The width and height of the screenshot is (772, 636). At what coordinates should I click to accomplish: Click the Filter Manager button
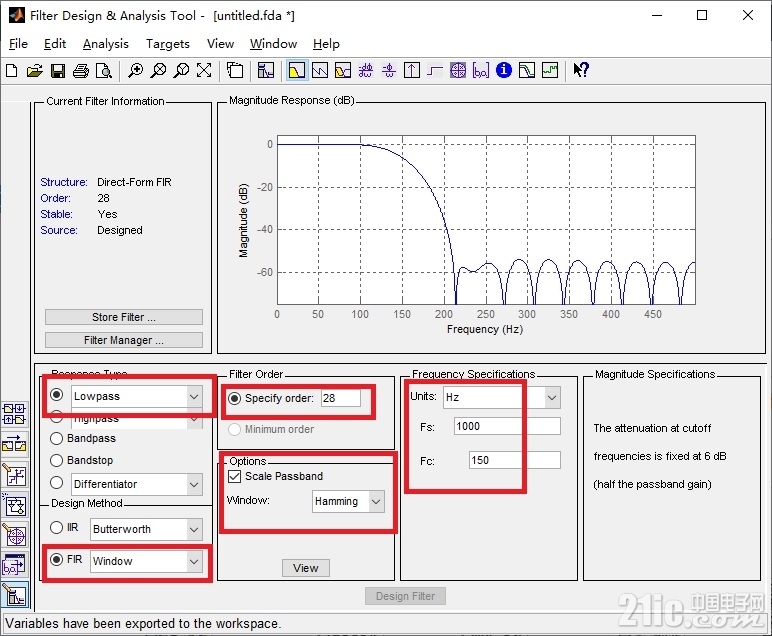pyautogui.click(x=124, y=340)
